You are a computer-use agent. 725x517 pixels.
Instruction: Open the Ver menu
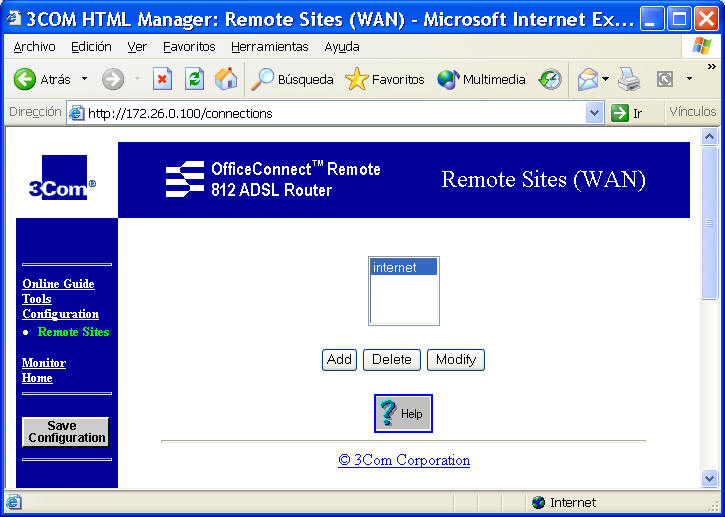[x=137, y=47]
